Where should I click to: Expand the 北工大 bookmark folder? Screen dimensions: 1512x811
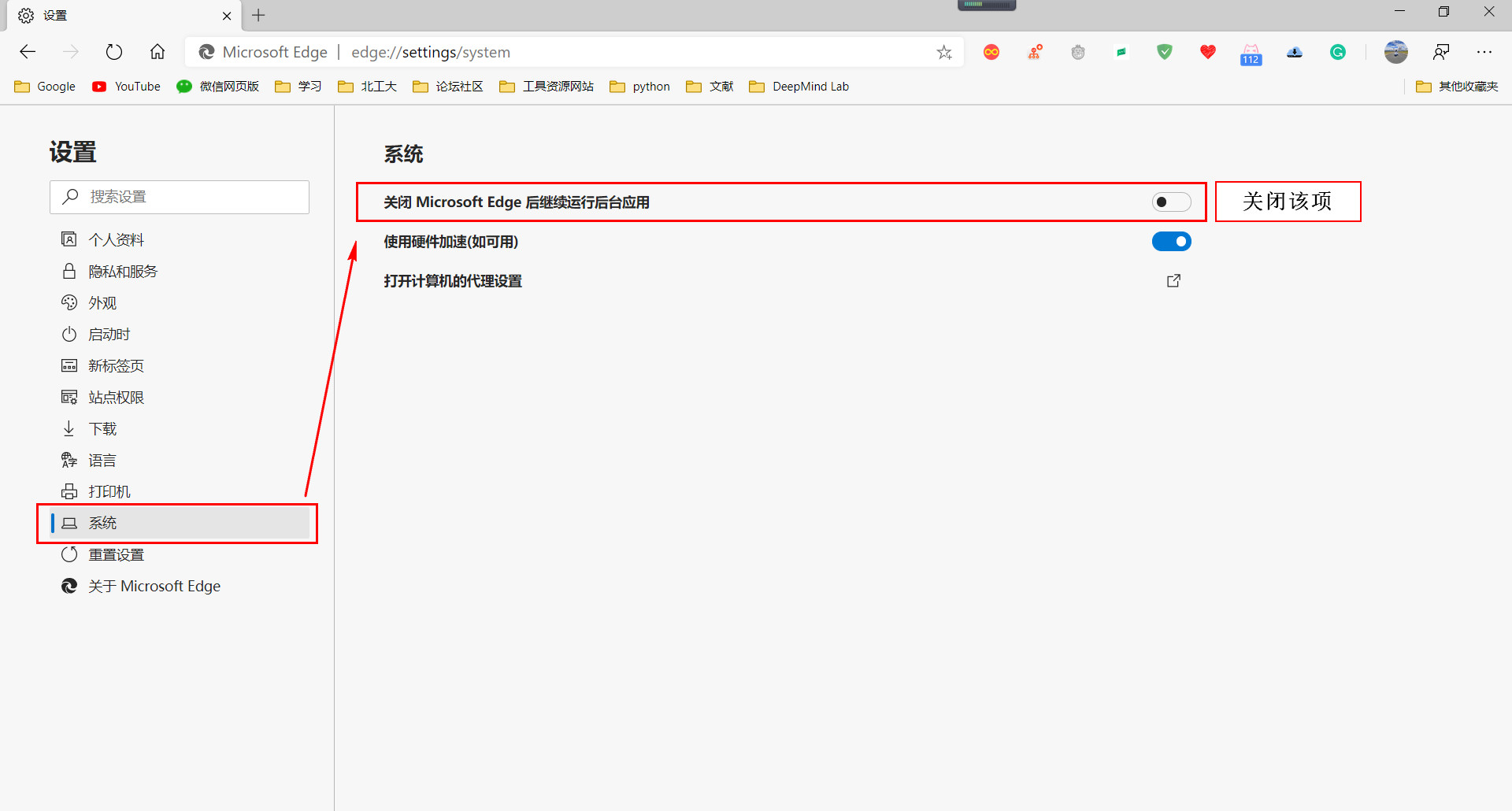(367, 87)
